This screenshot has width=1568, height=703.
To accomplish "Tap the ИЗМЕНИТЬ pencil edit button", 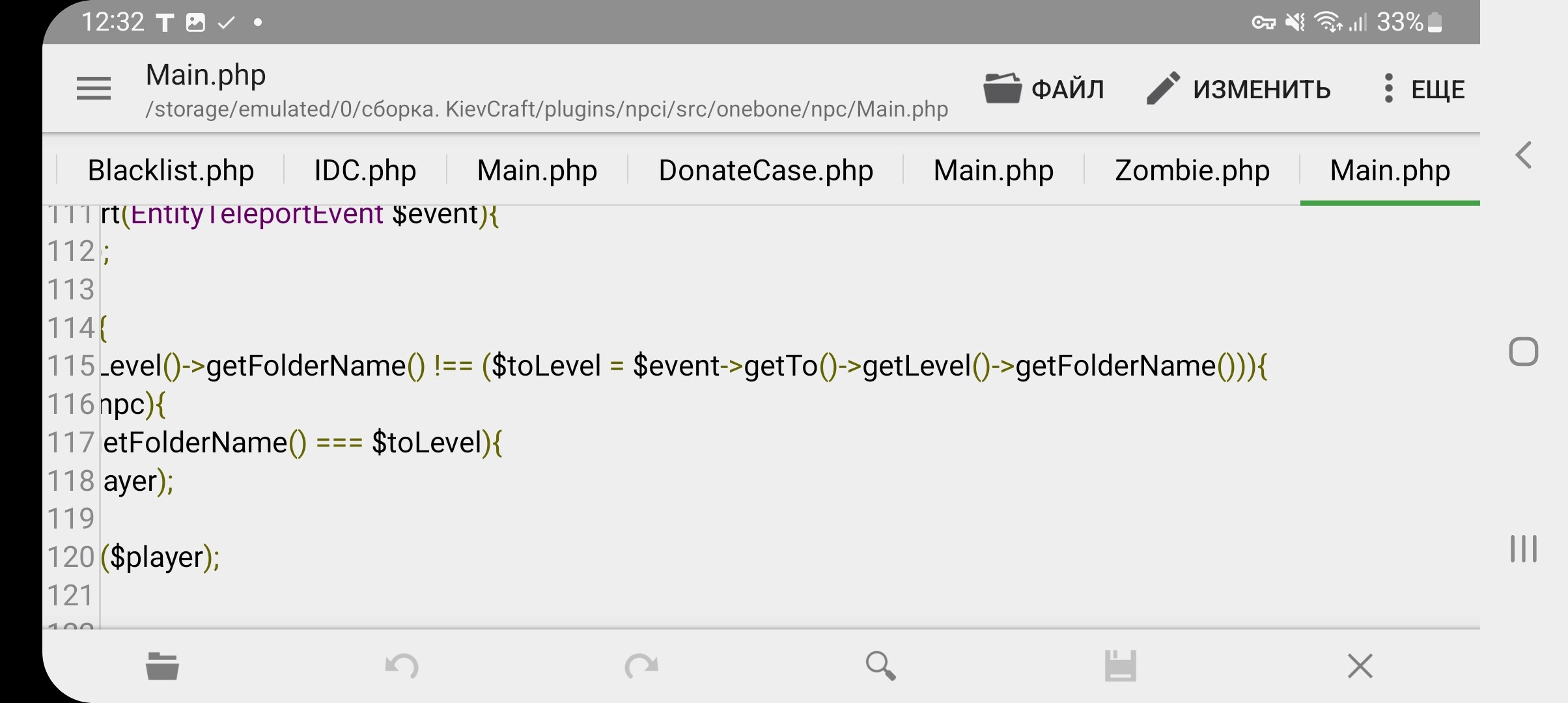I will (1239, 89).
